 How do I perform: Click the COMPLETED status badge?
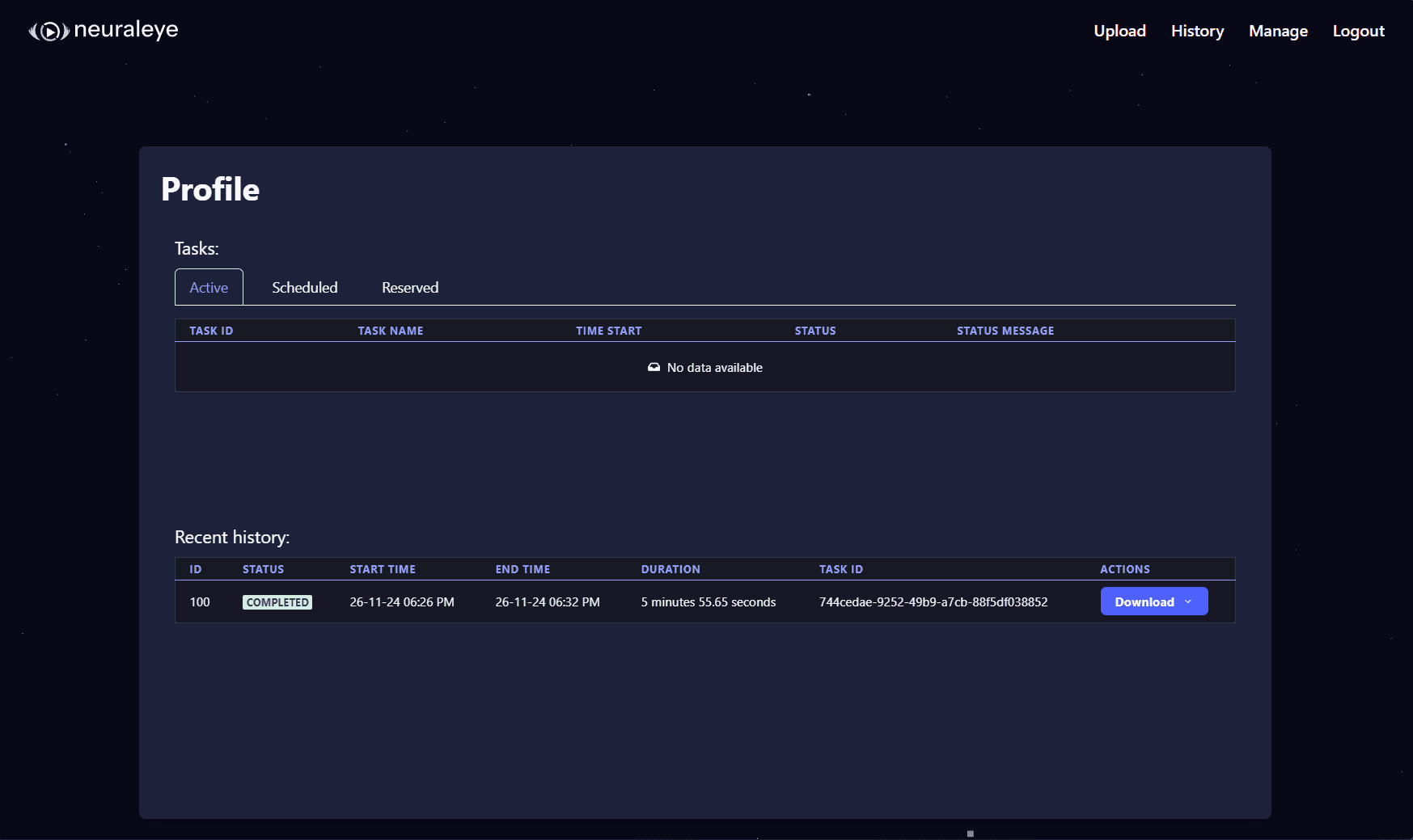pos(277,602)
